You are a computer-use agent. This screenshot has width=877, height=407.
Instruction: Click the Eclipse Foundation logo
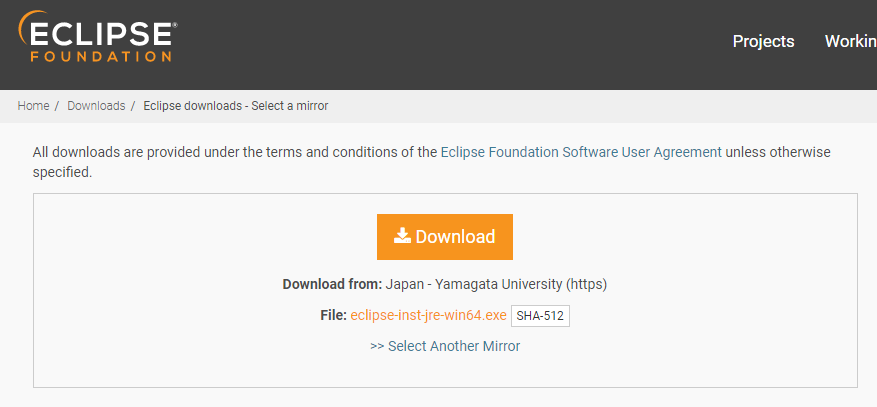[97, 40]
